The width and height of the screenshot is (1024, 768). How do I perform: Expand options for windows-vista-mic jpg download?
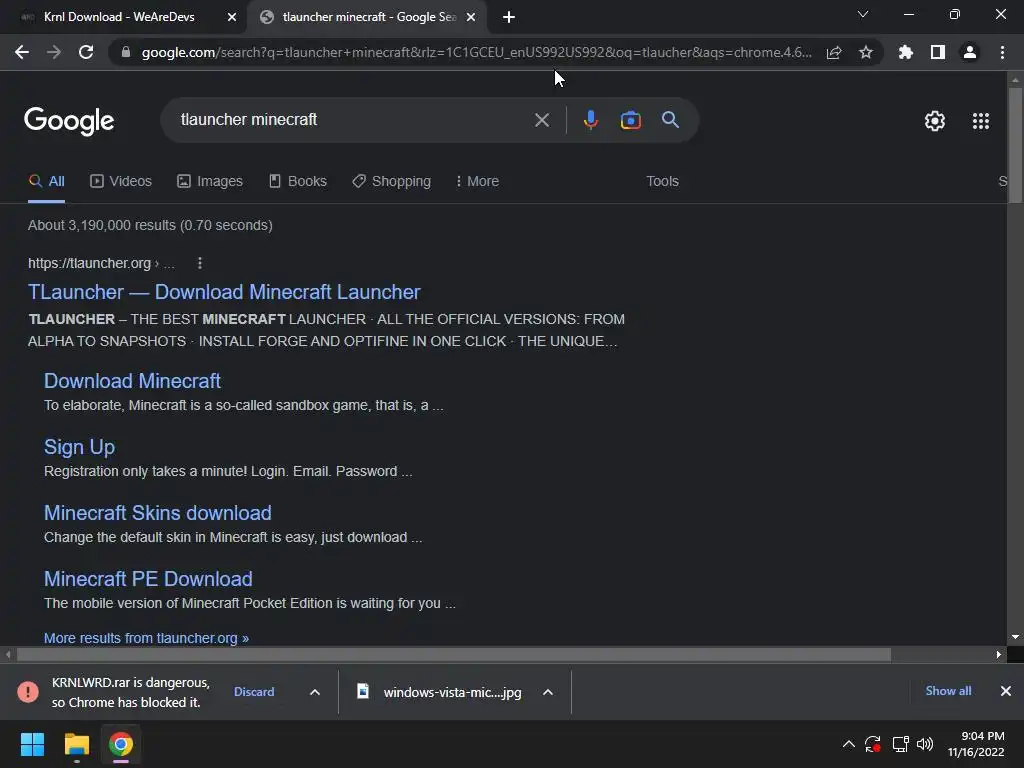pos(548,692)
